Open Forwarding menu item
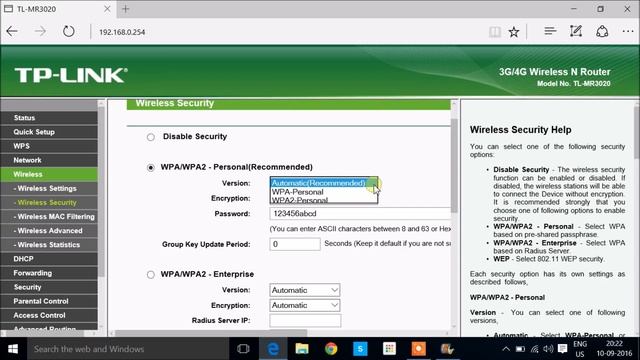The height and width of the screenshot is (360, 640). (49, 273)
